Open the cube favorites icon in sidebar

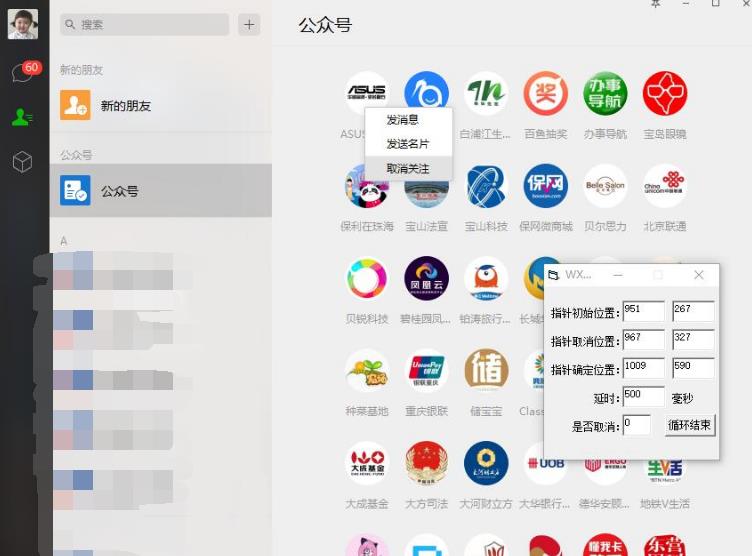pyautogui.click(x=22, y=162)
